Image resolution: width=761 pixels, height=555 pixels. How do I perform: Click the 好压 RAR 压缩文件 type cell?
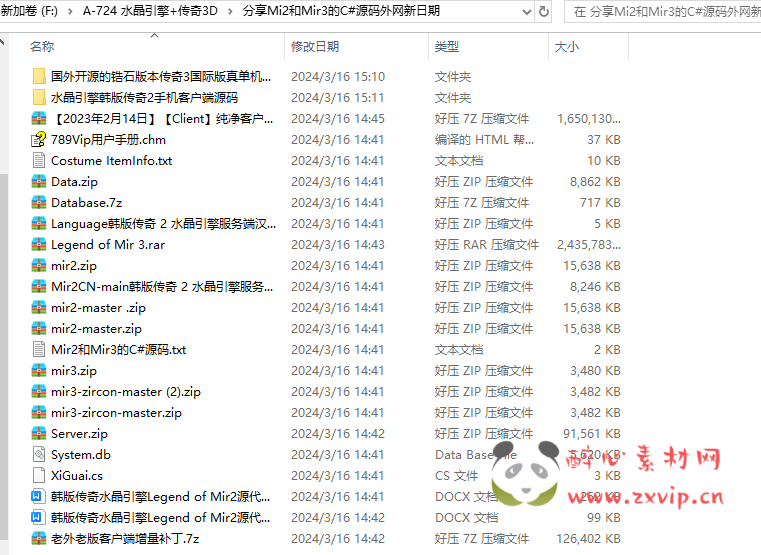pyautogui.click(x=487, y=245)
